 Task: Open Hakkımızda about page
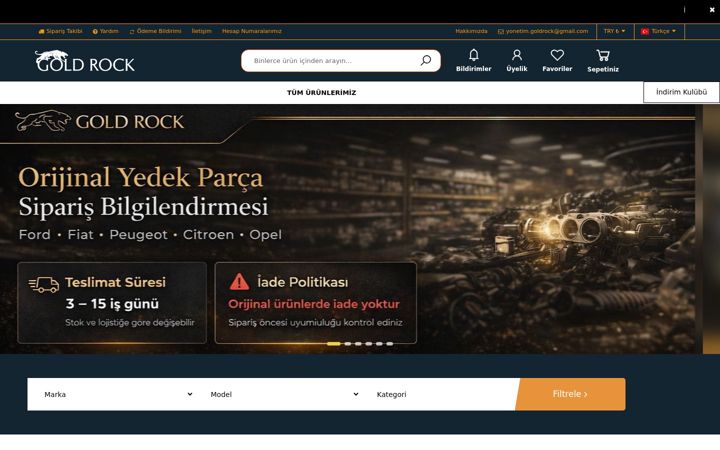point(471,31)
